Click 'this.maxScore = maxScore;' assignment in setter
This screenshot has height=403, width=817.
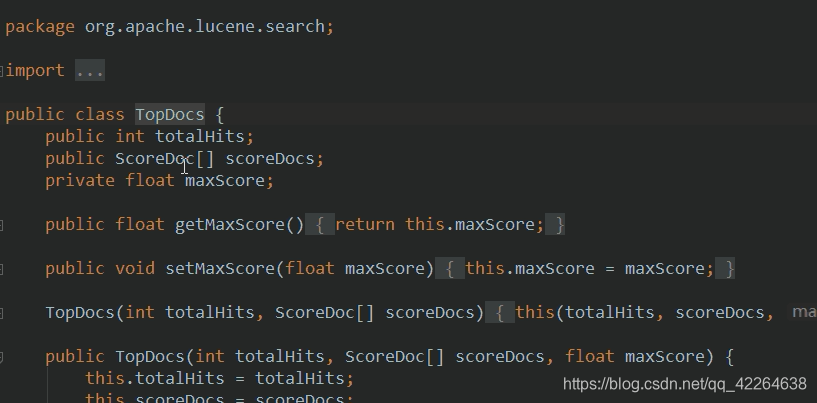click(589, 269)
